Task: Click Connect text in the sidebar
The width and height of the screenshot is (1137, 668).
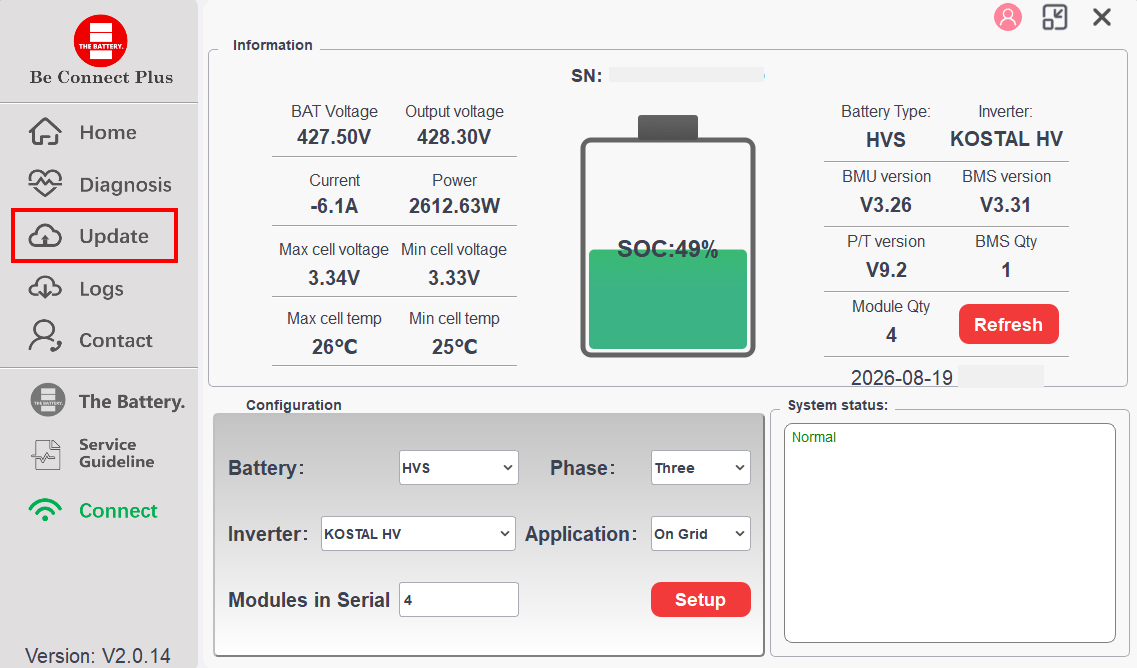Action: click(x=118, y=511)
